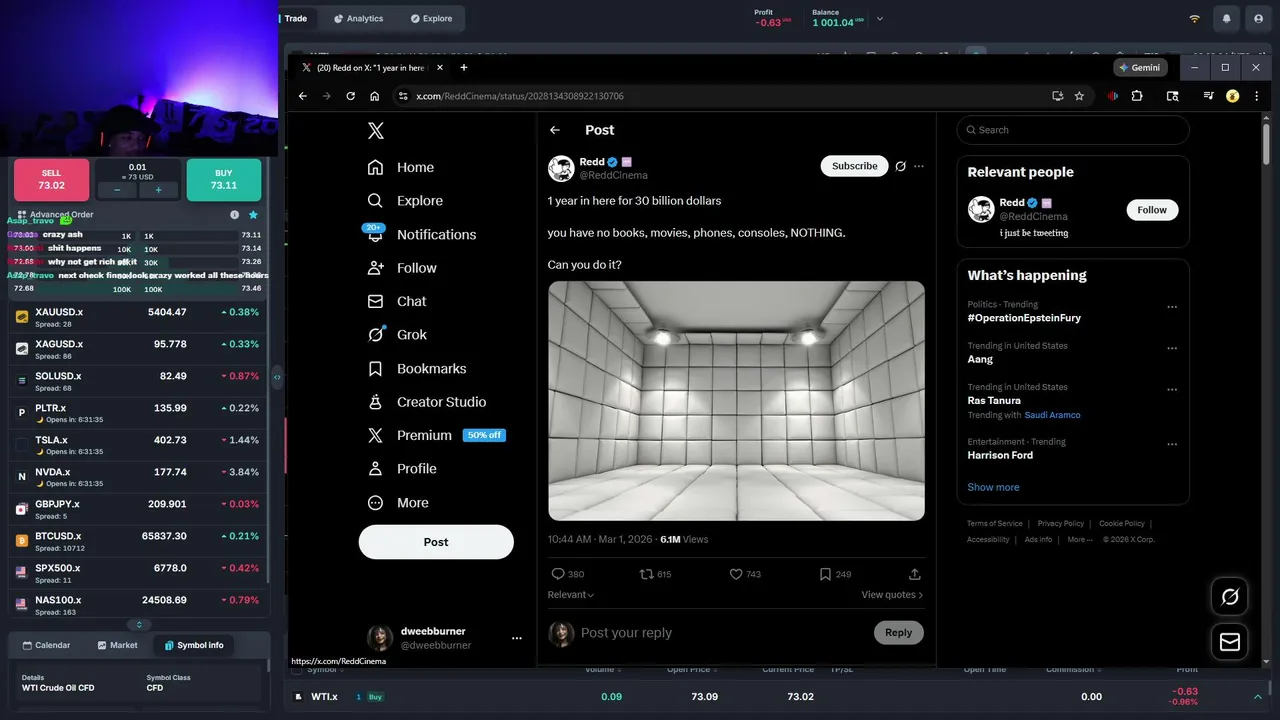
Task: Switch to the Market tab
Action: 118,645
